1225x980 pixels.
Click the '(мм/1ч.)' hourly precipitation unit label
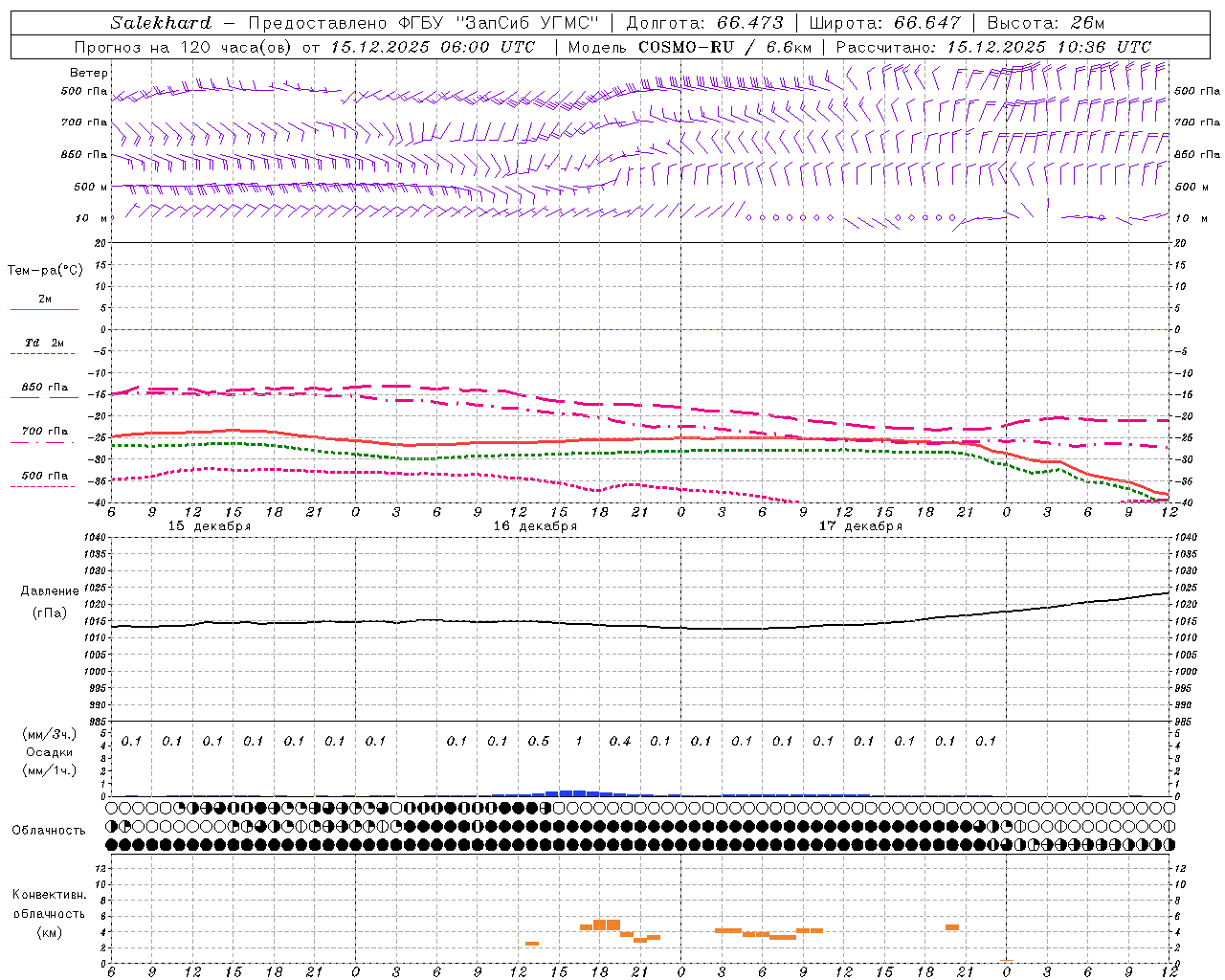(x=49, y=769)
